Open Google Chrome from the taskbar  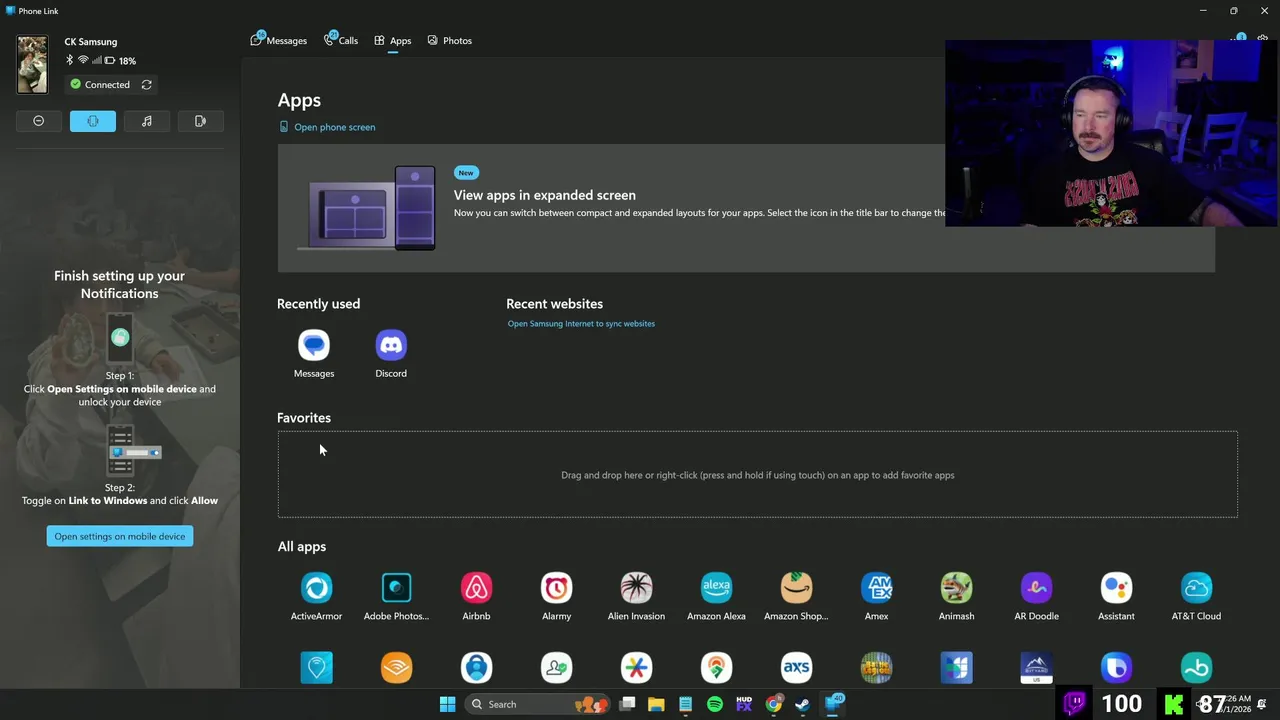pos(773,704)
